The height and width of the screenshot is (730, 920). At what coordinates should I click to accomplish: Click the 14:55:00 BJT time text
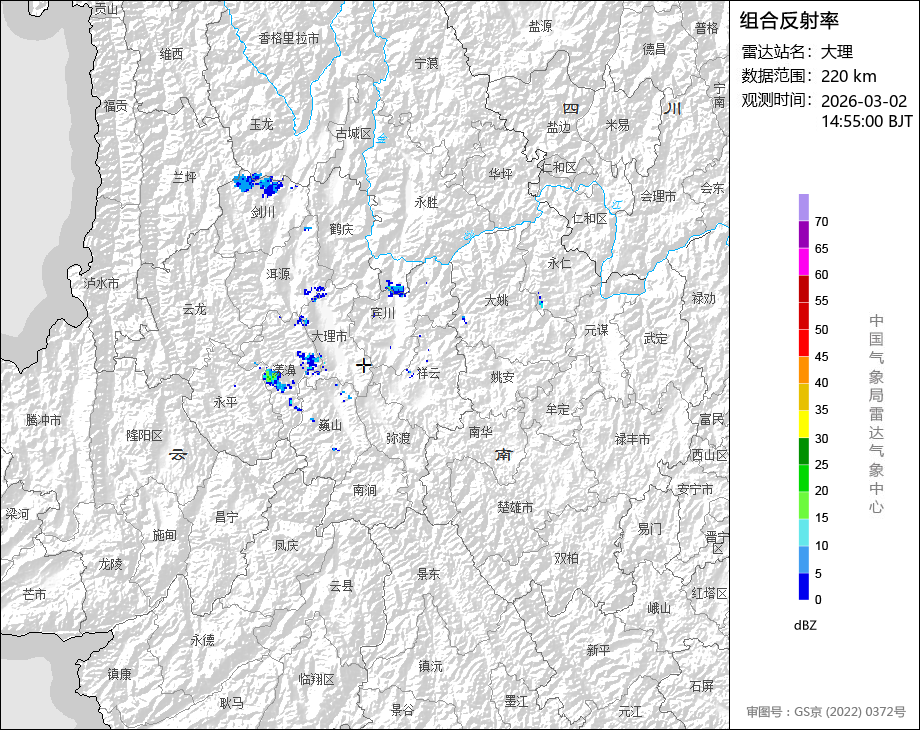(x=867, y=121)
